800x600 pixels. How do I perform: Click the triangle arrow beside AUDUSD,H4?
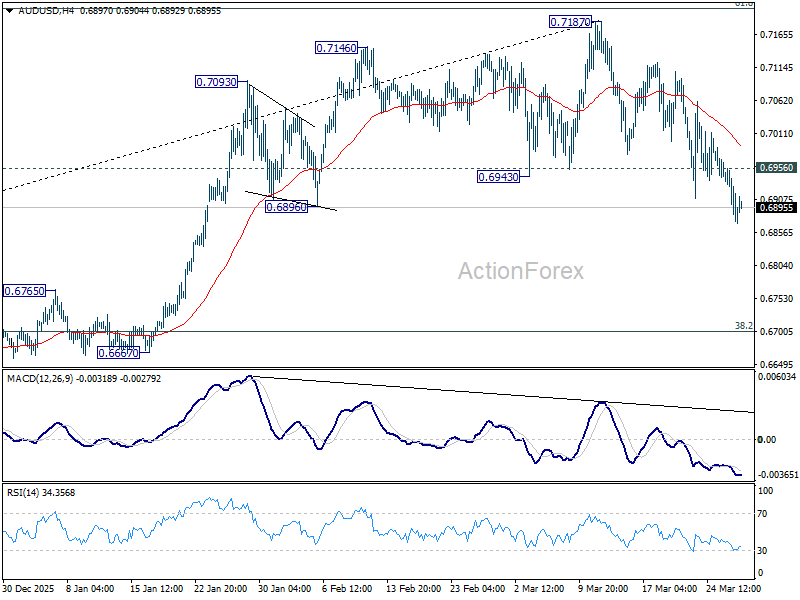click(x=11, y=10)
